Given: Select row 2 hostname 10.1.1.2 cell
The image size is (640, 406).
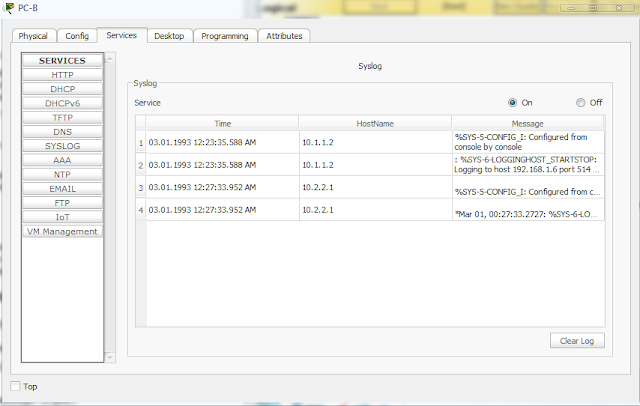Looking at the screenshot, I should [x=376, y=165].
